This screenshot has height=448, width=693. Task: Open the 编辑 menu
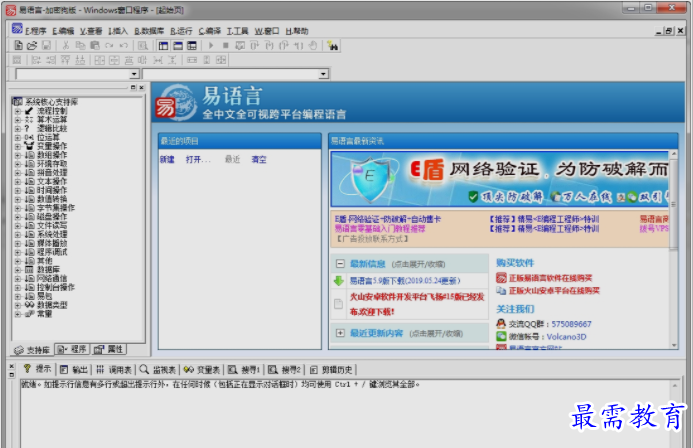tap(63, 31)
